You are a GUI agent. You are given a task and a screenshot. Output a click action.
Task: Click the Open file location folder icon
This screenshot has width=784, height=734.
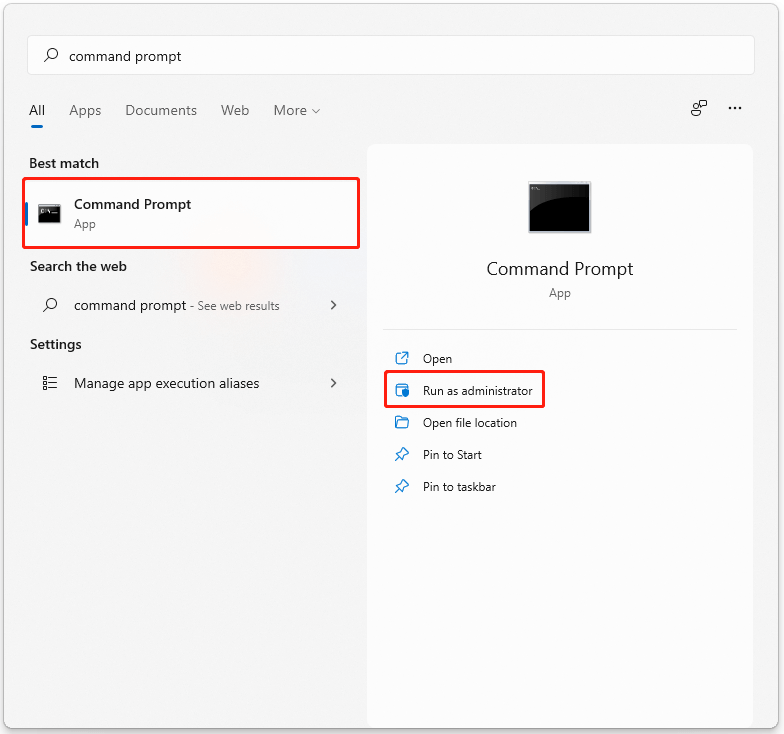pos(402,422)
